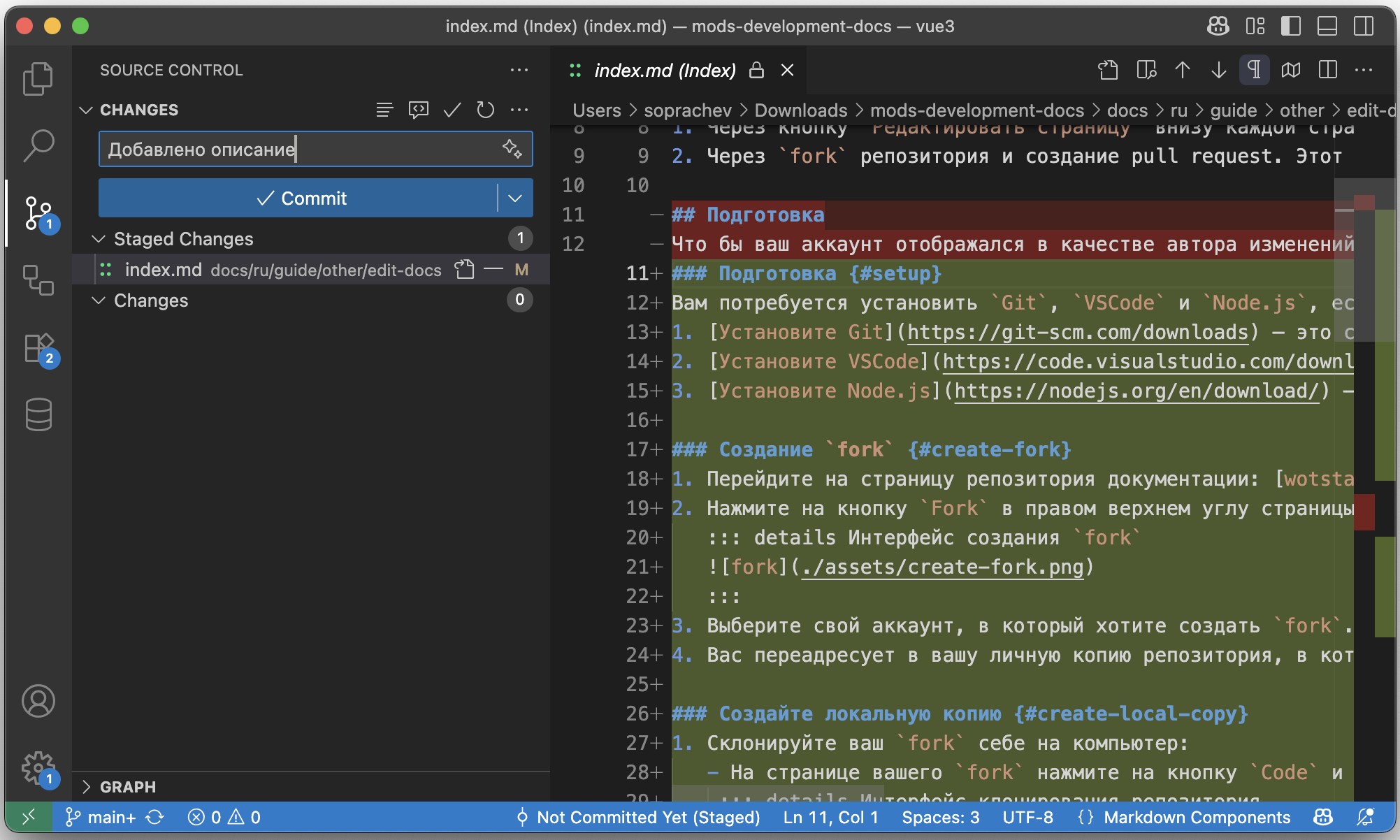Collapse the Staged Changes group
Viewport: 1400px width, 840px height.
pyautogui.click(x=99, y=239)
